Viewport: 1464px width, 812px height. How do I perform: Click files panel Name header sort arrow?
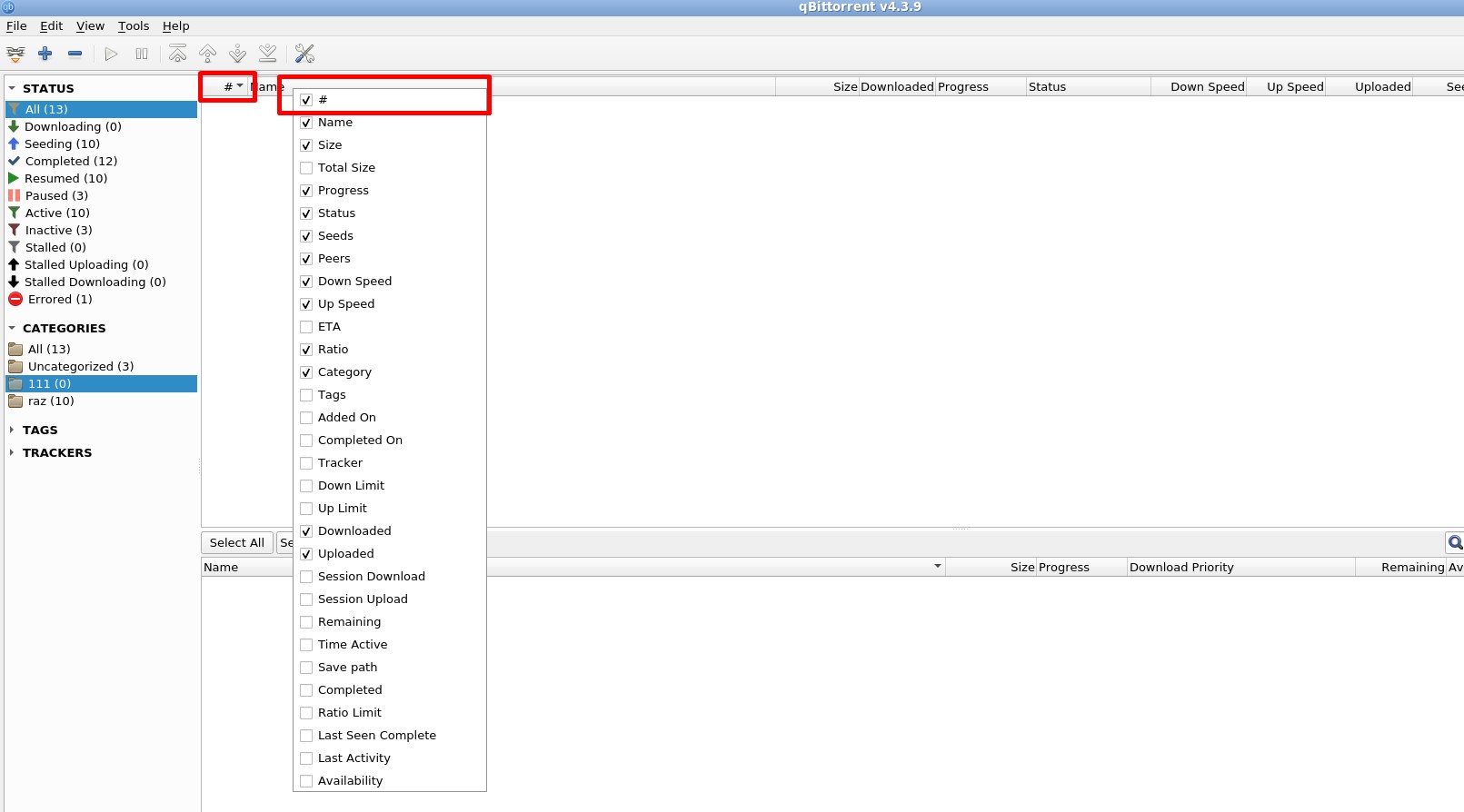[x=938, y=566]
